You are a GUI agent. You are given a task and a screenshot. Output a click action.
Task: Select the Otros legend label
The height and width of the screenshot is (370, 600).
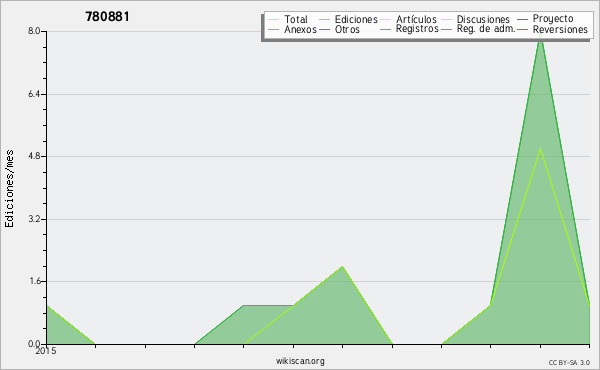click(x=347, y=29)
